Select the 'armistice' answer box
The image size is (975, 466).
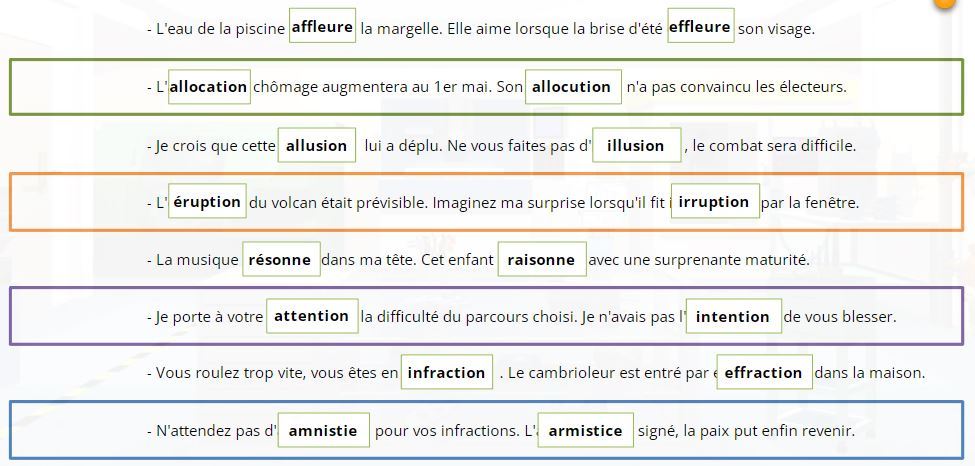pos(586,430)
